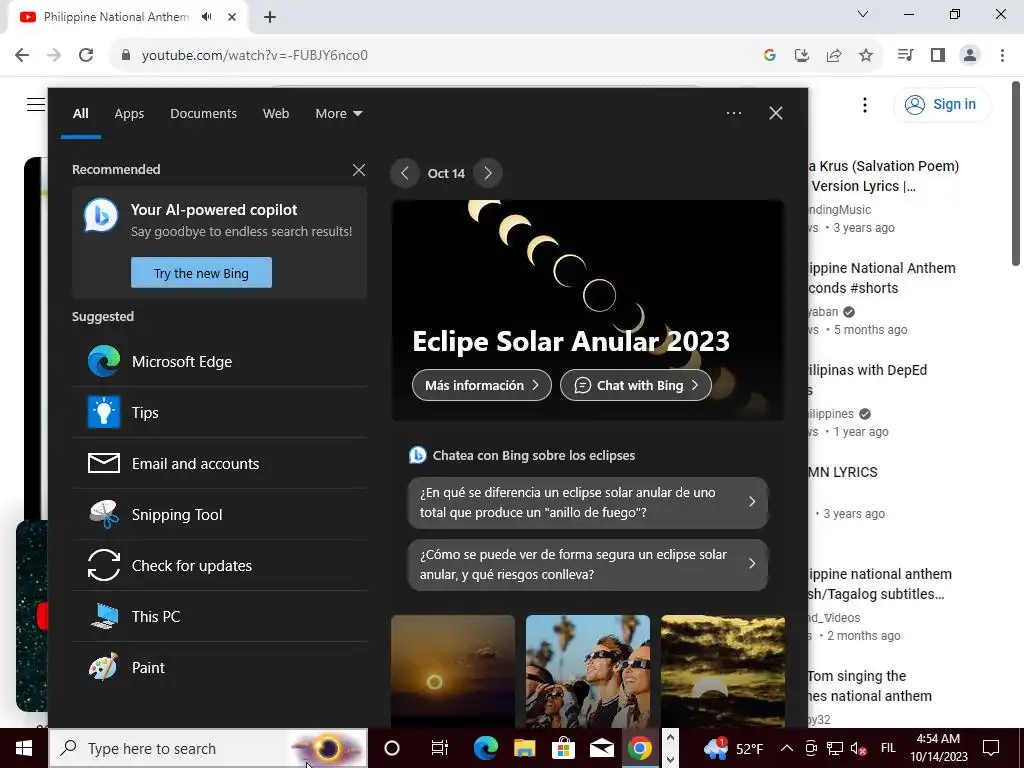Click Más información button
Image resolution: width=1024 pixels, height=768 pixels.
[x=482, y=385]
